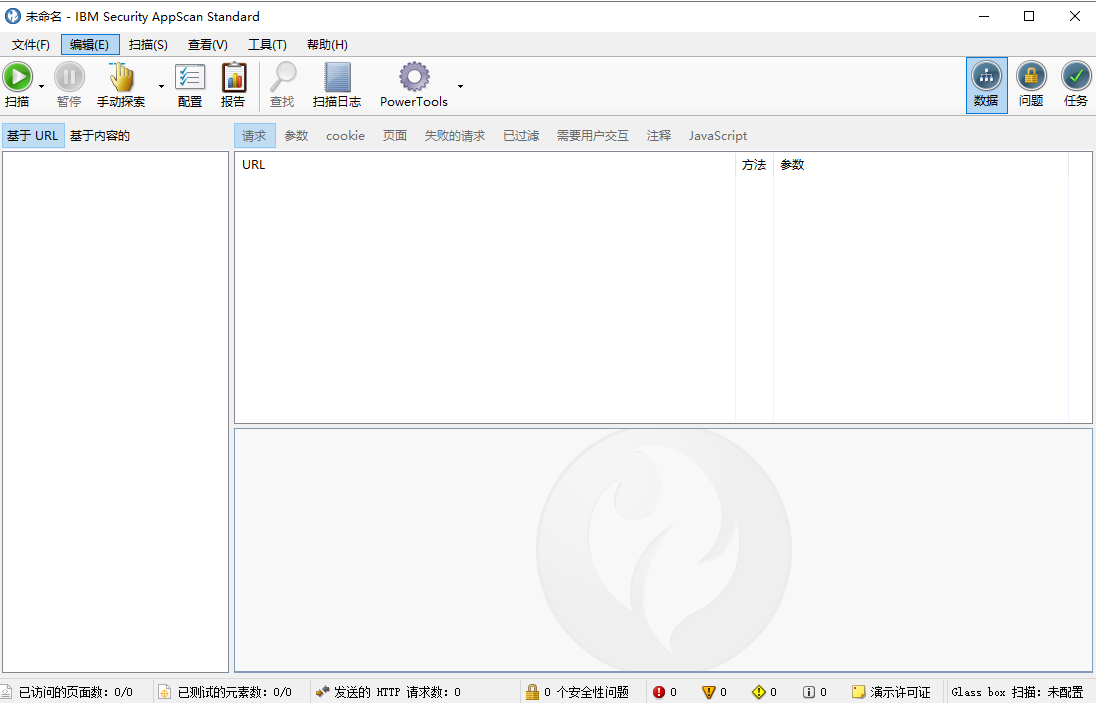Select the 参数 tab

coord(296,136)
